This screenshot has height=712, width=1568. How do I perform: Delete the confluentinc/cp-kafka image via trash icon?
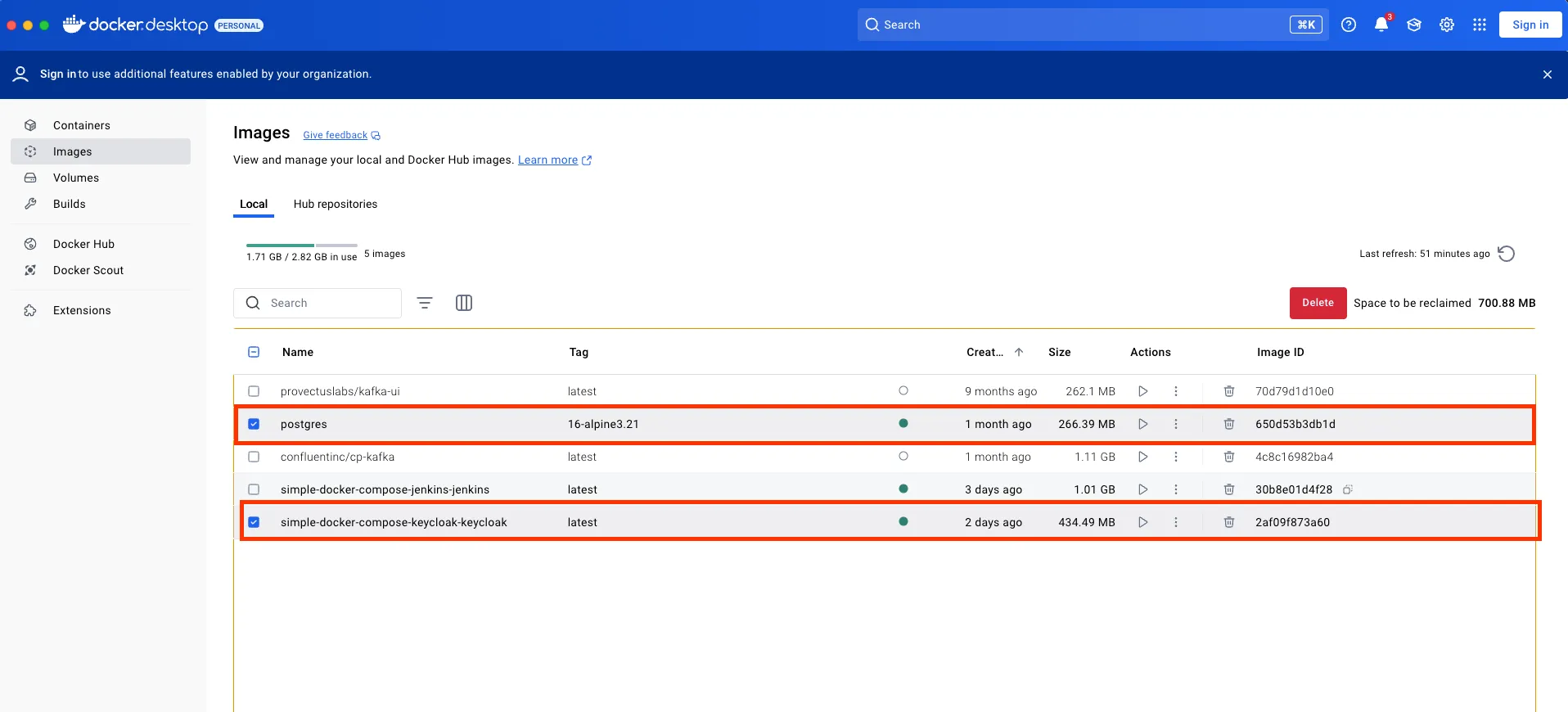point(1229,457)
